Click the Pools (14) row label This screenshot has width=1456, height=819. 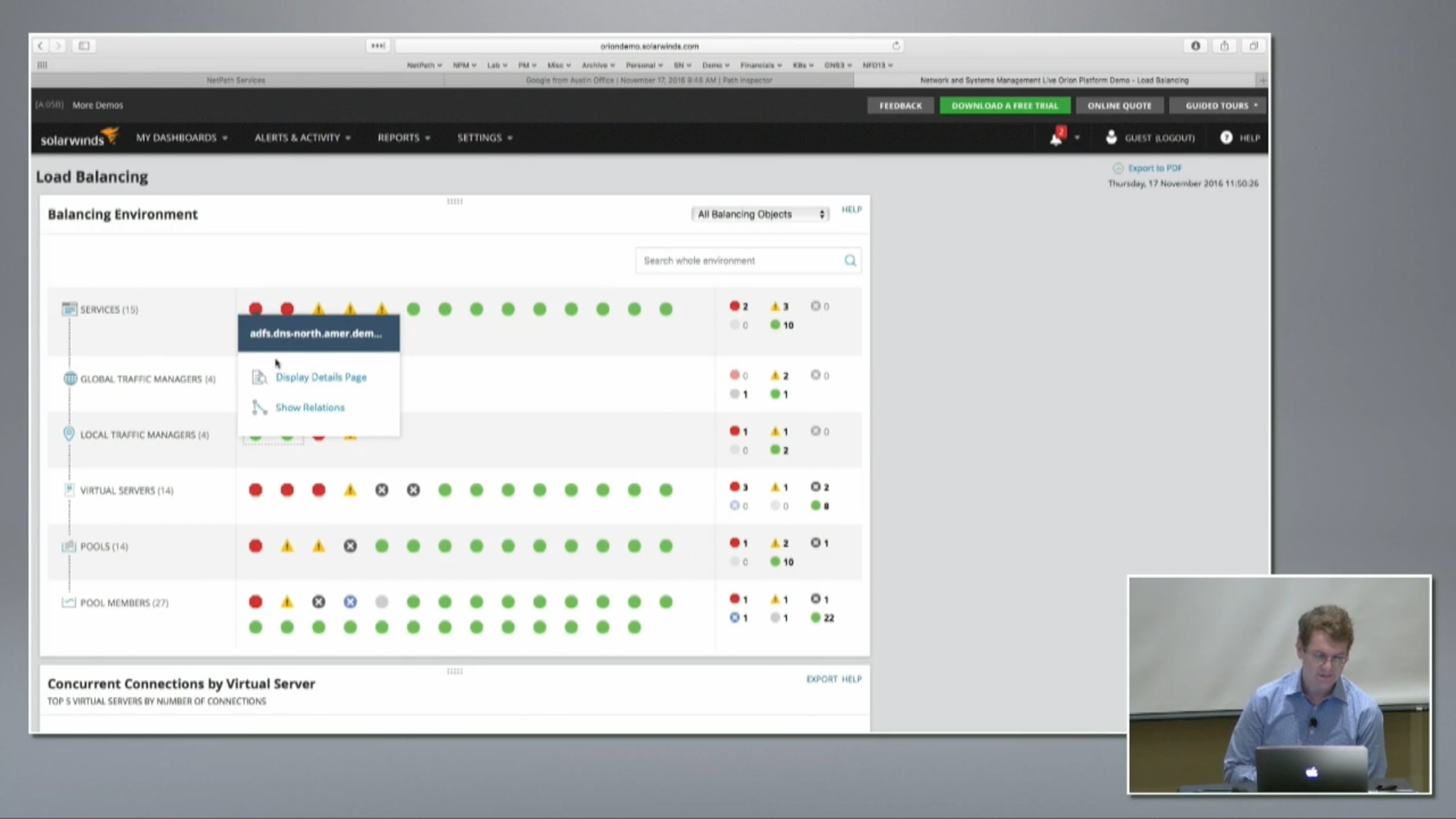click(104, 547)
